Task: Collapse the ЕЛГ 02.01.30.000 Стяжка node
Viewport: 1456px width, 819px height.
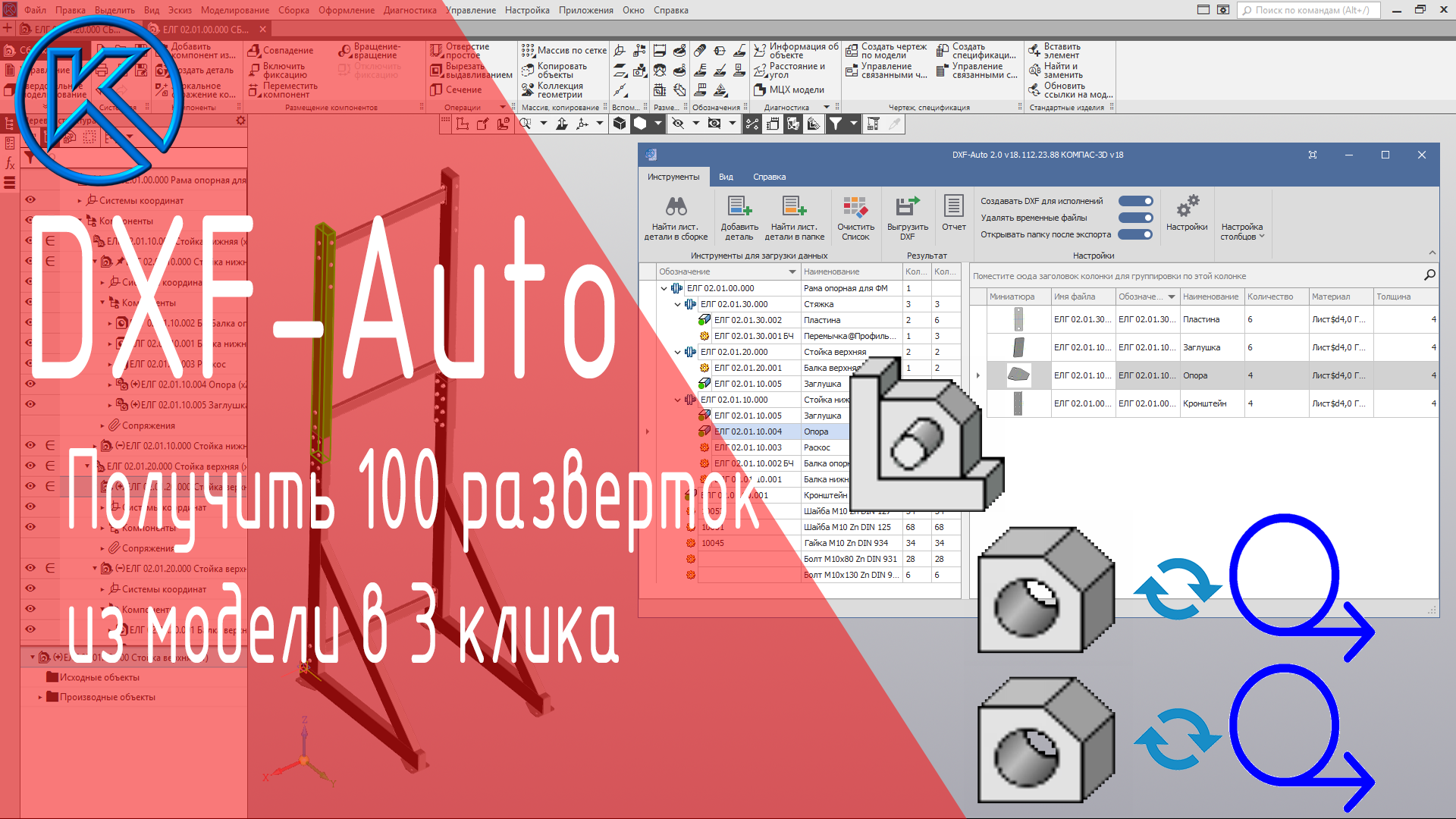Action: tap(677, 304)
